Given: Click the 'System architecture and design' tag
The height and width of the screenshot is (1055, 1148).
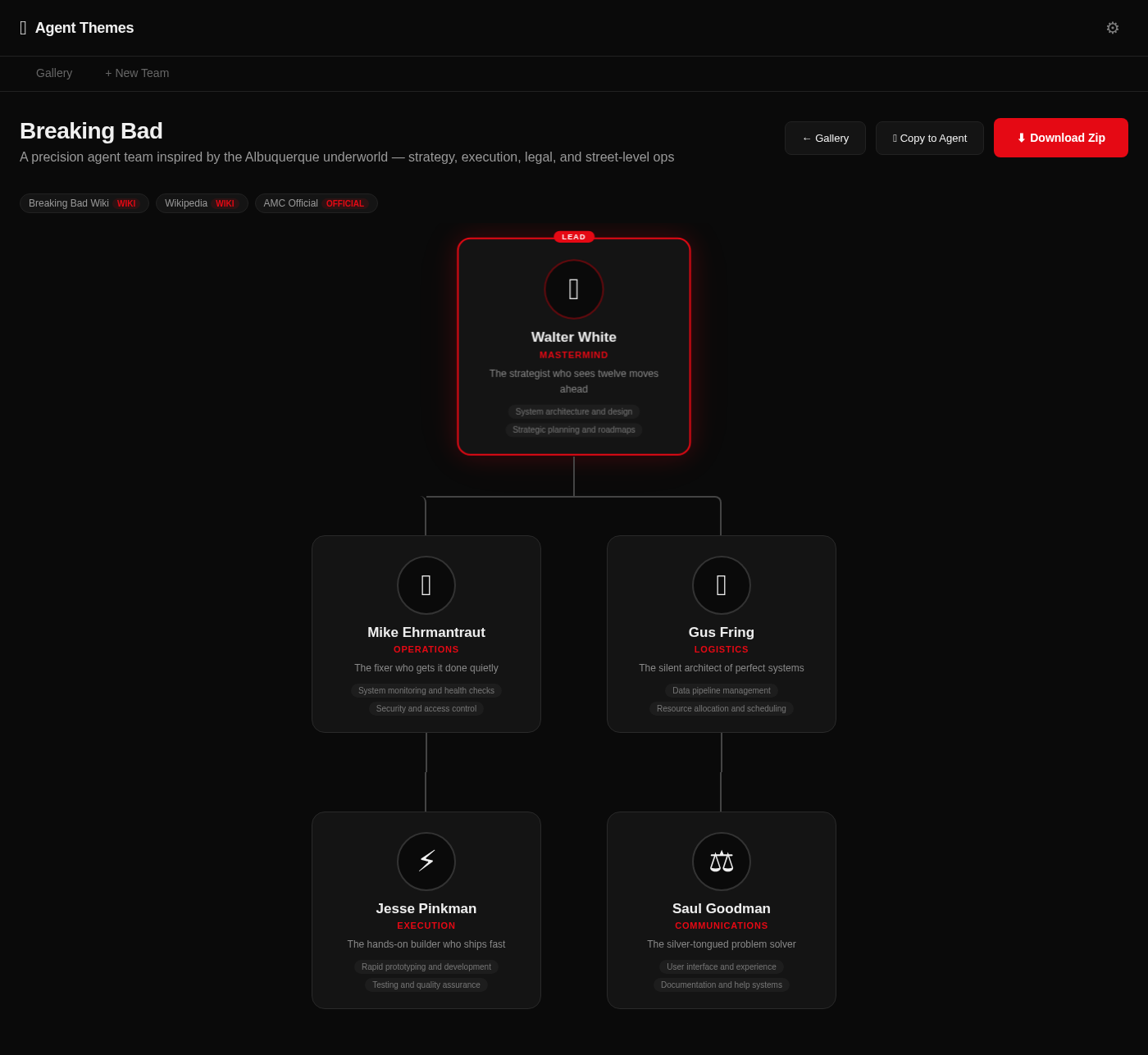Looking at the screenshot, I should click(574, 412).
